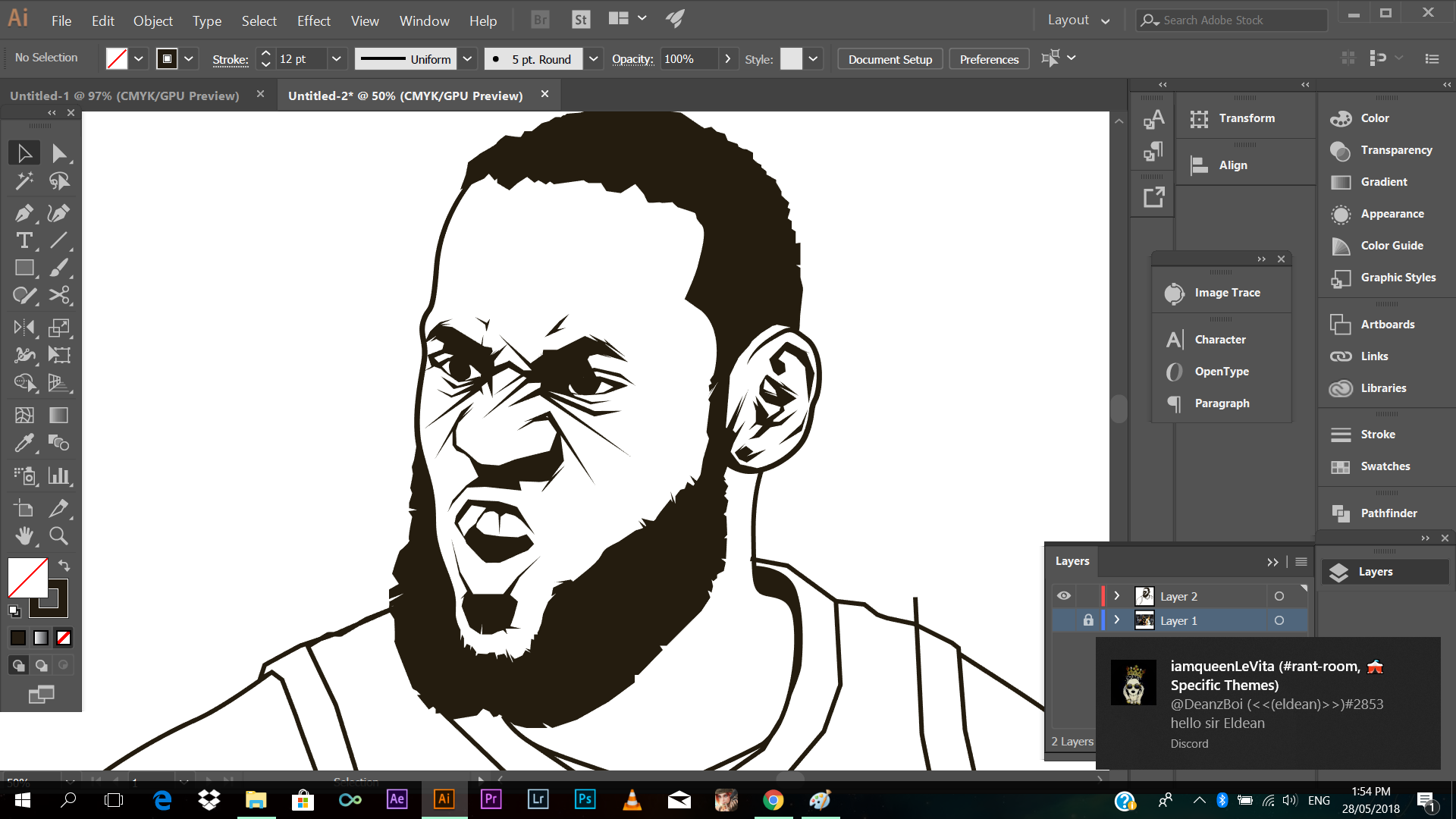Select the Lasso tool
The height and width of the screenshot is (819, 1456).
point(59,181)
